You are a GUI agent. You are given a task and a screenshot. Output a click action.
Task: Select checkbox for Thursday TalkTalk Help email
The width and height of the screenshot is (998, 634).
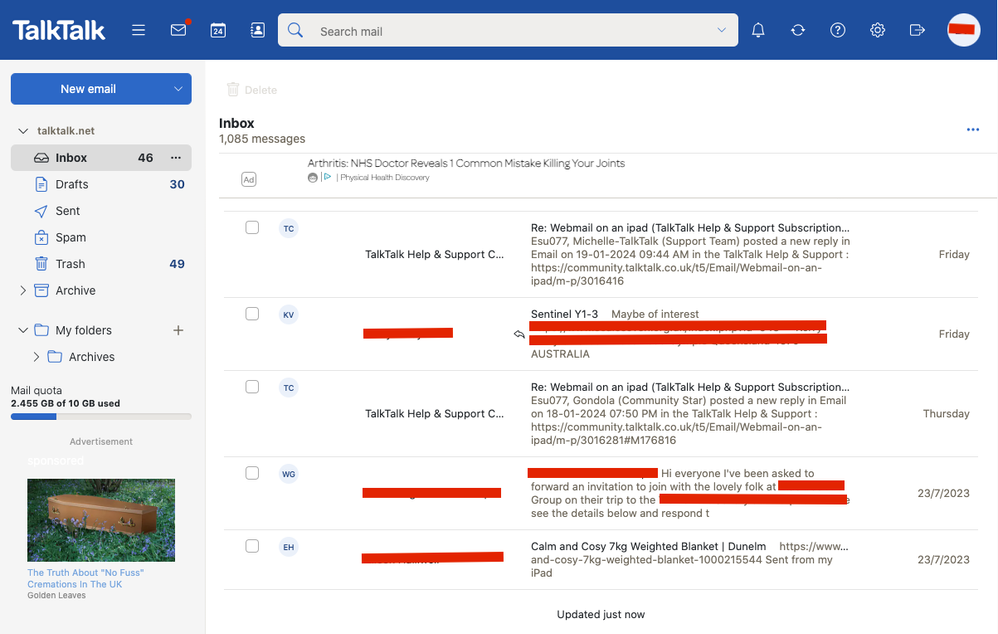(x=252, y=387)
